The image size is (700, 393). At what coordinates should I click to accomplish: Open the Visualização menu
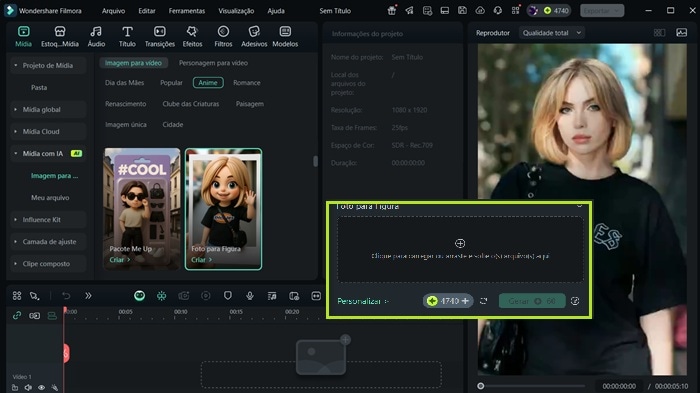[236, 11]
